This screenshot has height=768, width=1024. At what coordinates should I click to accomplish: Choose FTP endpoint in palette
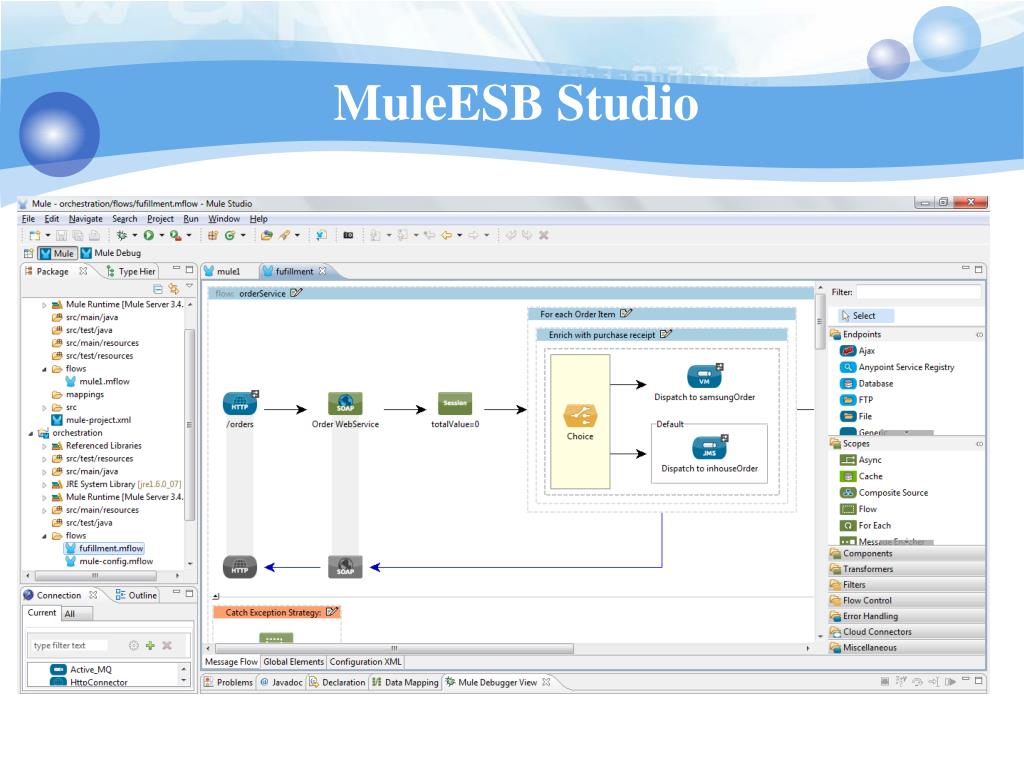(857, 400)
